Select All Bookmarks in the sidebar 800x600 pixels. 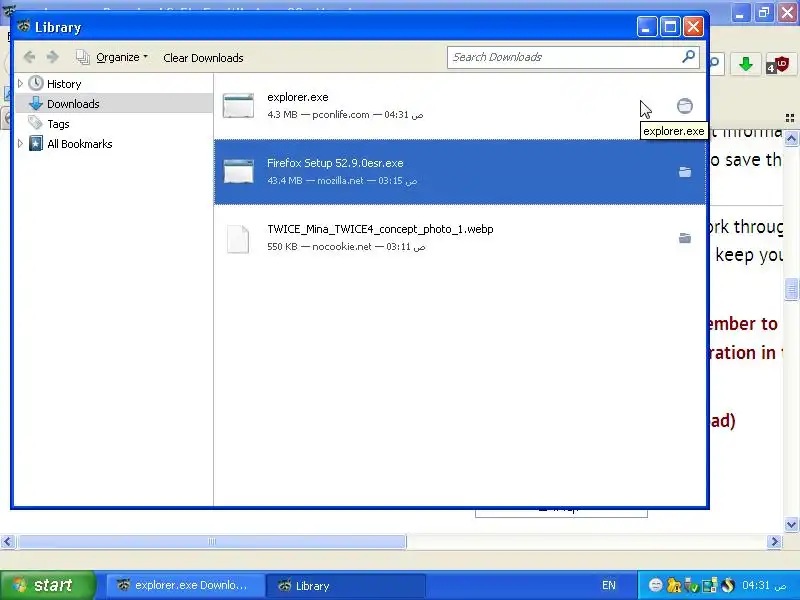[80, 144]
